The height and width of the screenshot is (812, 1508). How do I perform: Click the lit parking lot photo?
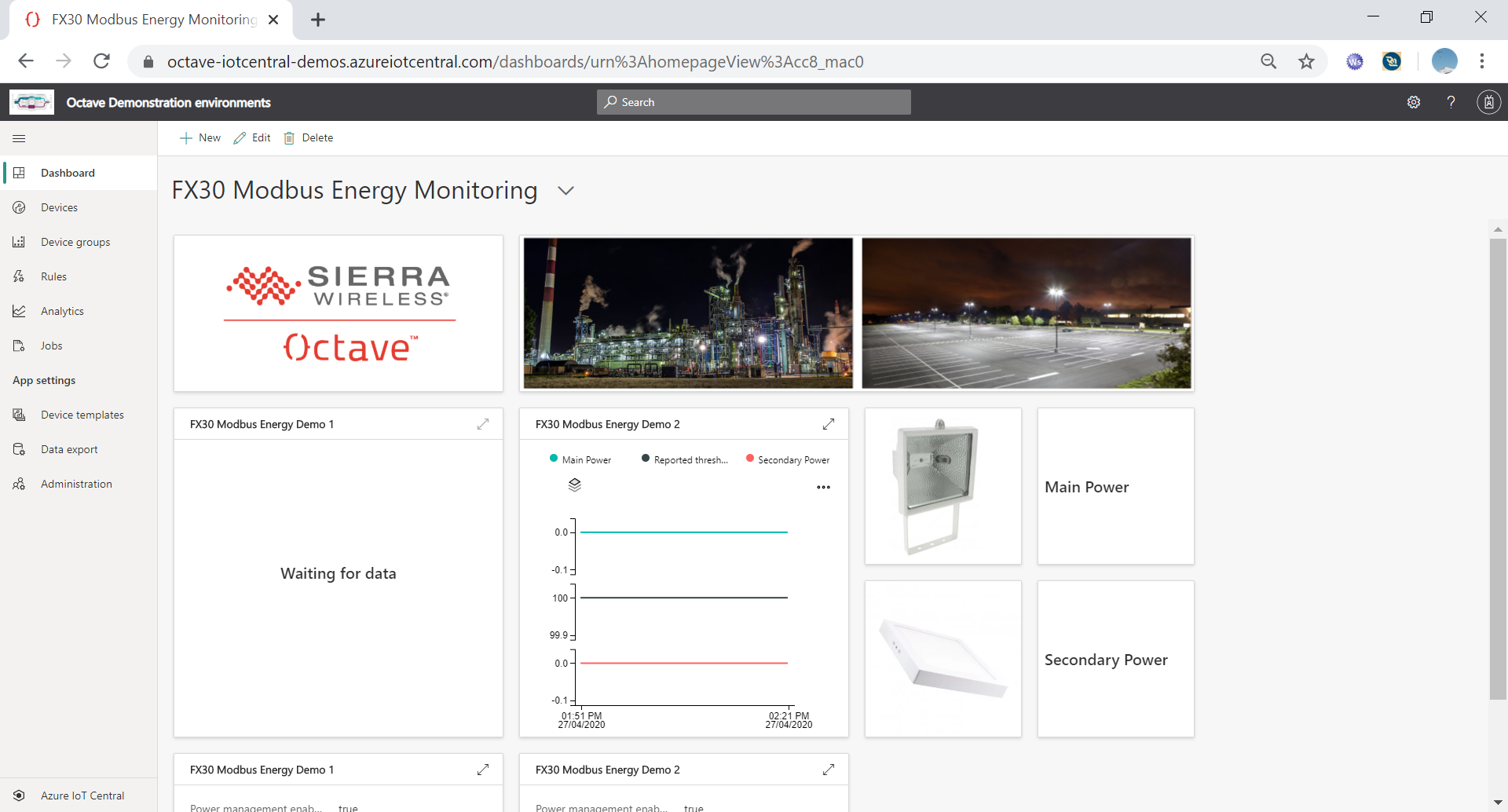1027,313
